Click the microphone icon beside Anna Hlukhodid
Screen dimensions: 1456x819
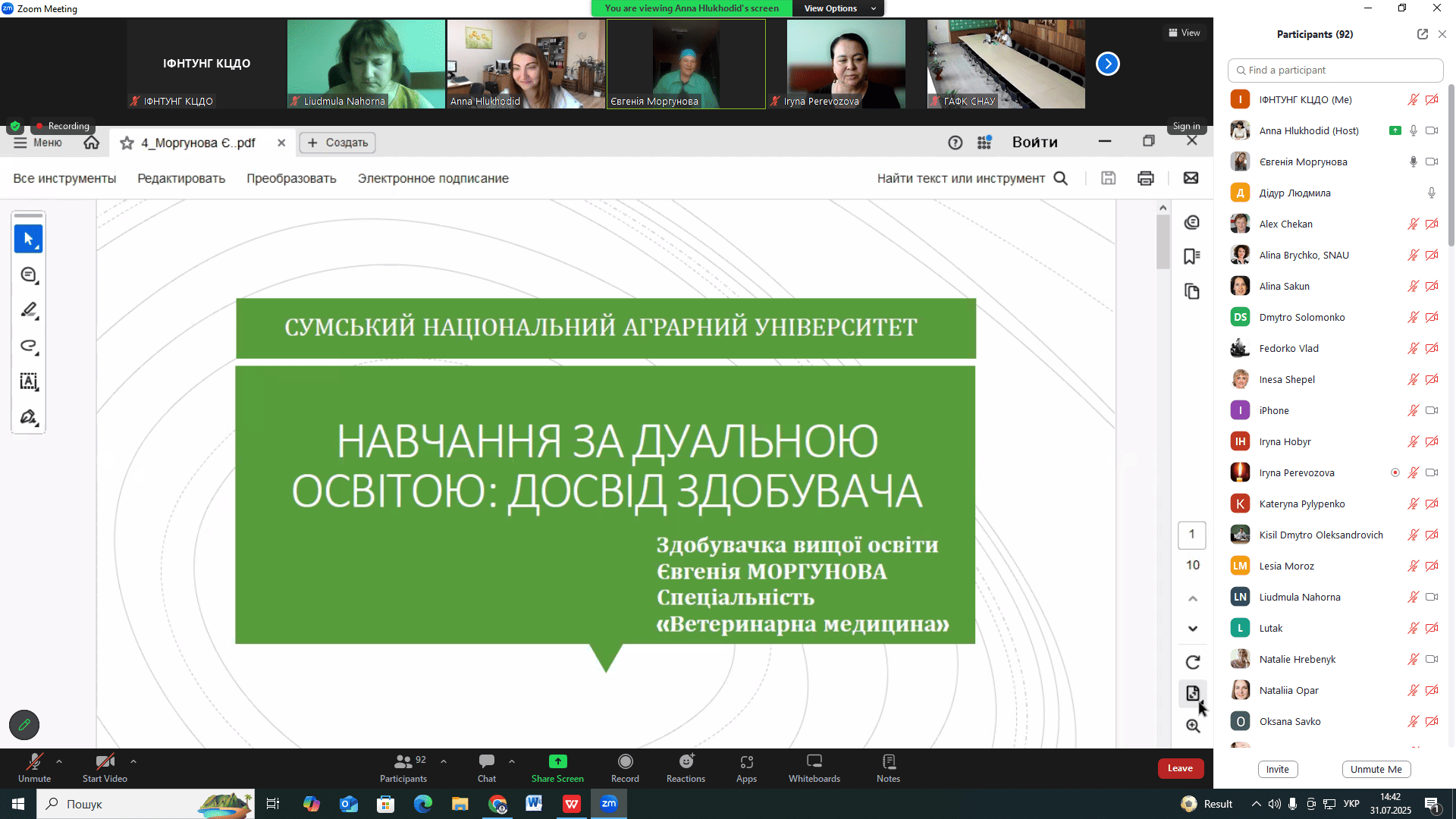click(1414, 131)
